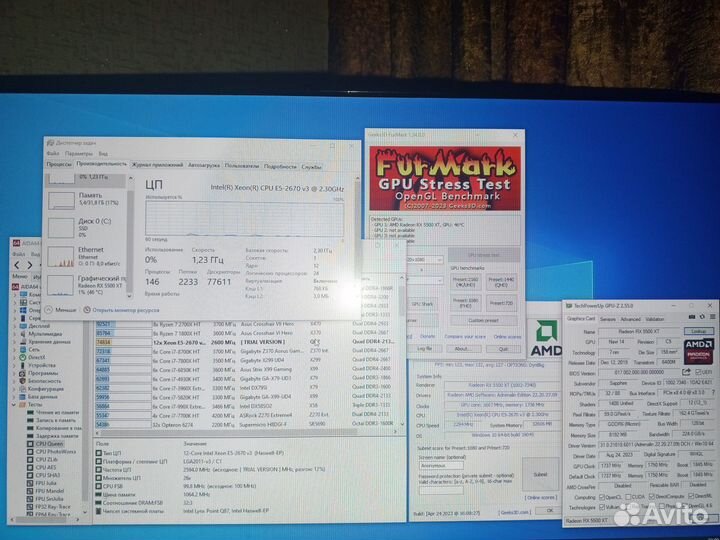720x540 pixels.
Task: Open the FurMark resolution dropdown
Action: (x=425, y=260)
